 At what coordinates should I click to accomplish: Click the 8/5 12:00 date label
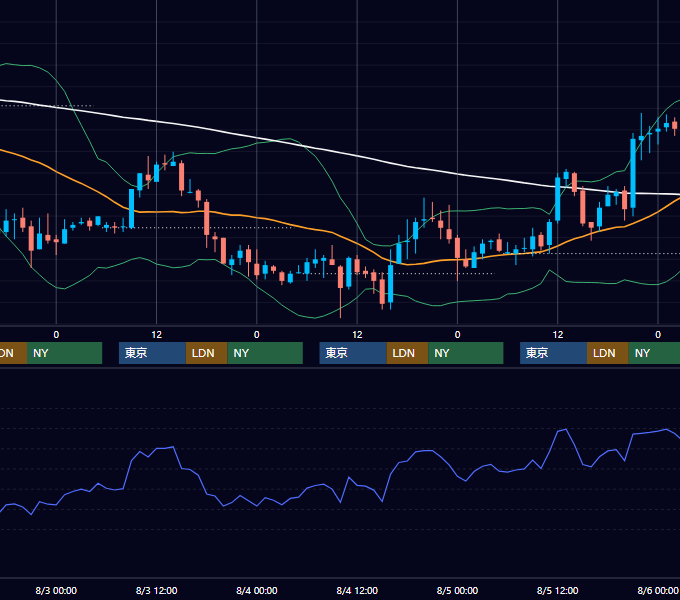557,590
